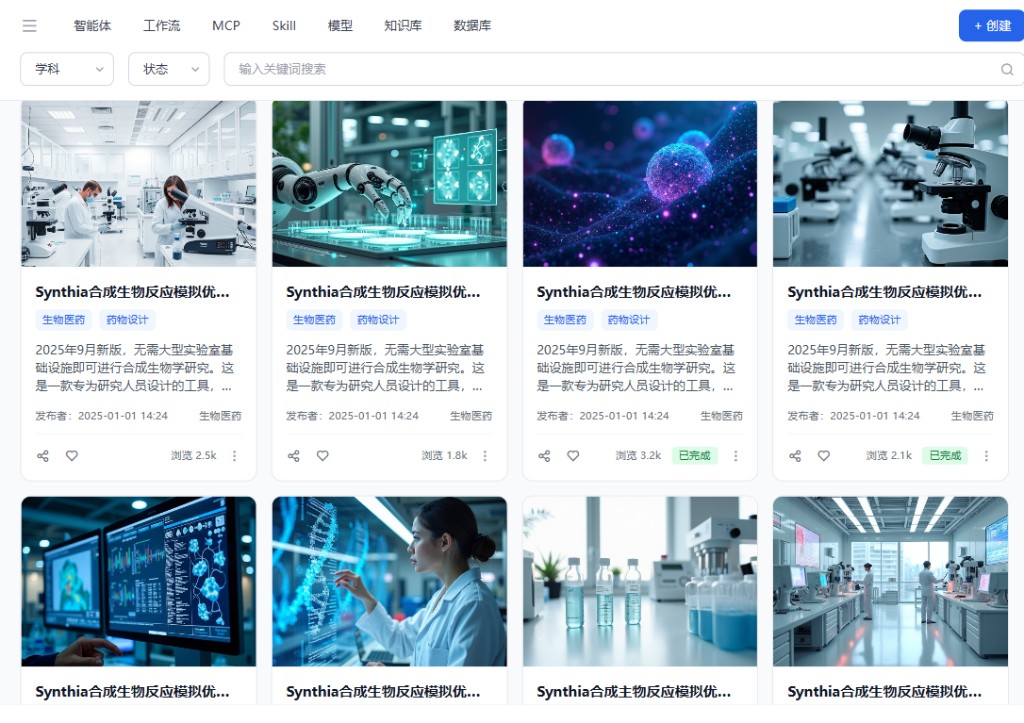Screen dimensions: 1024x723
Task: Open the three-dot menu on the first card
Action: (234, 455)
